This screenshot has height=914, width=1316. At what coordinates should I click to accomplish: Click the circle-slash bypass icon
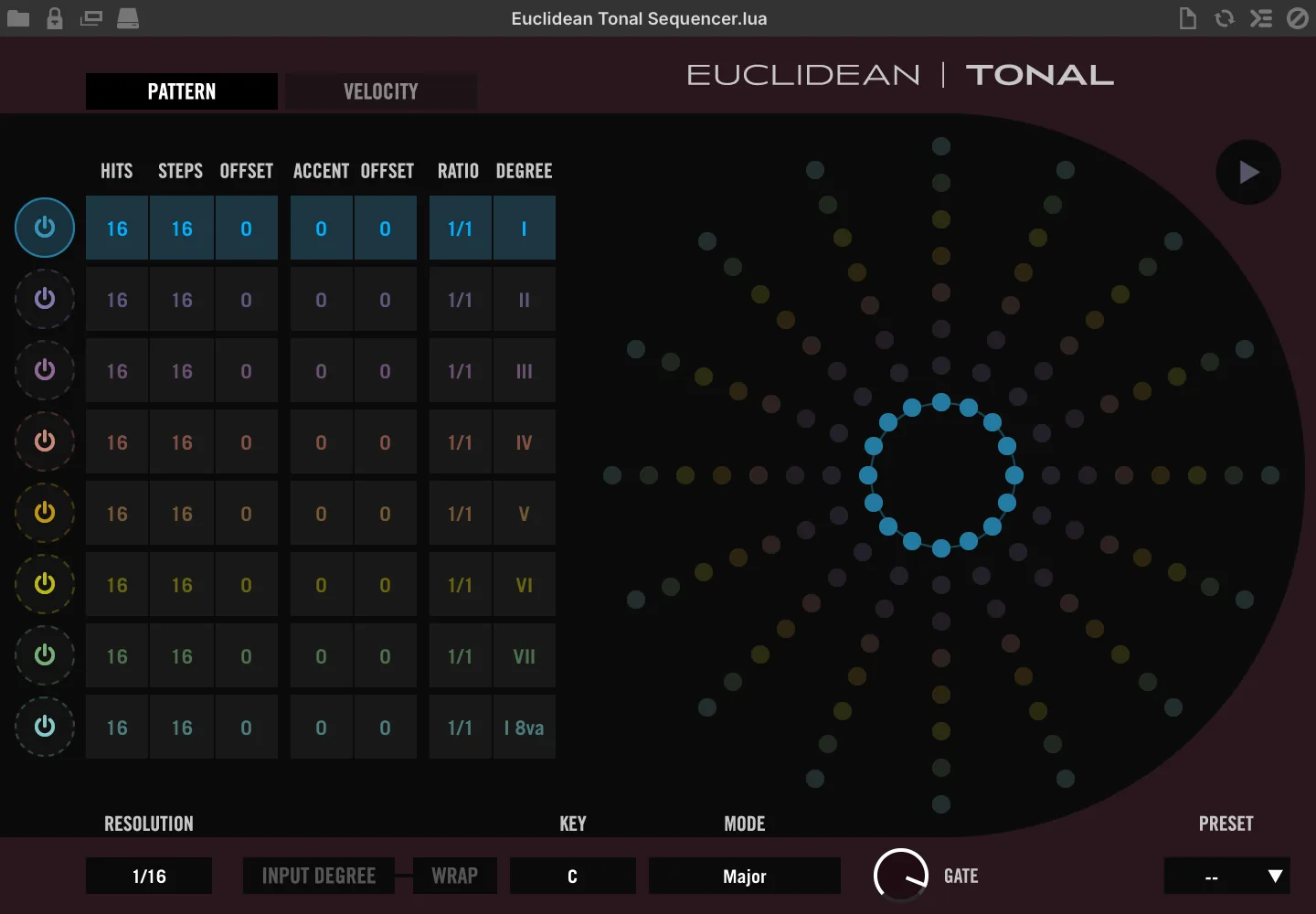[x=1298, y=18]
